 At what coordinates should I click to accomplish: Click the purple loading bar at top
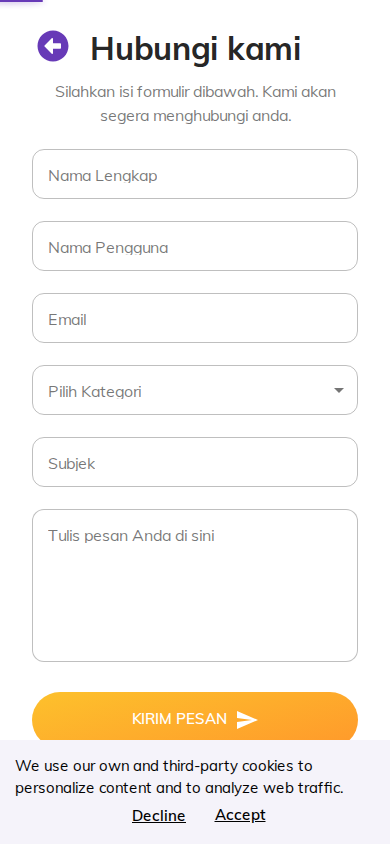pos(22,1)
